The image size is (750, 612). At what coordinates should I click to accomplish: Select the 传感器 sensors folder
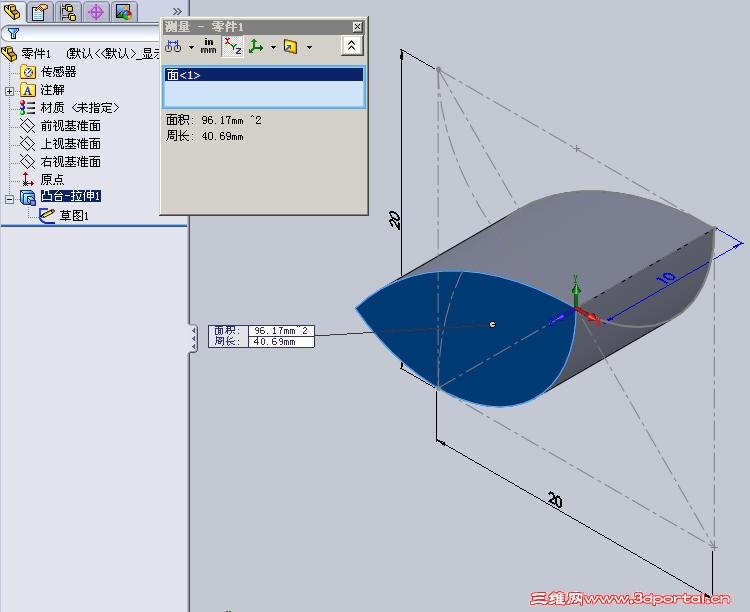pyautogui.click(x=58, y=72)
